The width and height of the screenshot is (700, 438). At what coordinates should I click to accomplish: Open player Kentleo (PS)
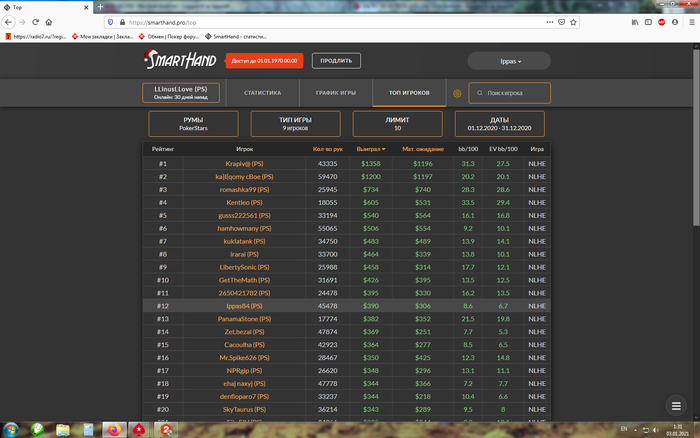pos(244,203)
